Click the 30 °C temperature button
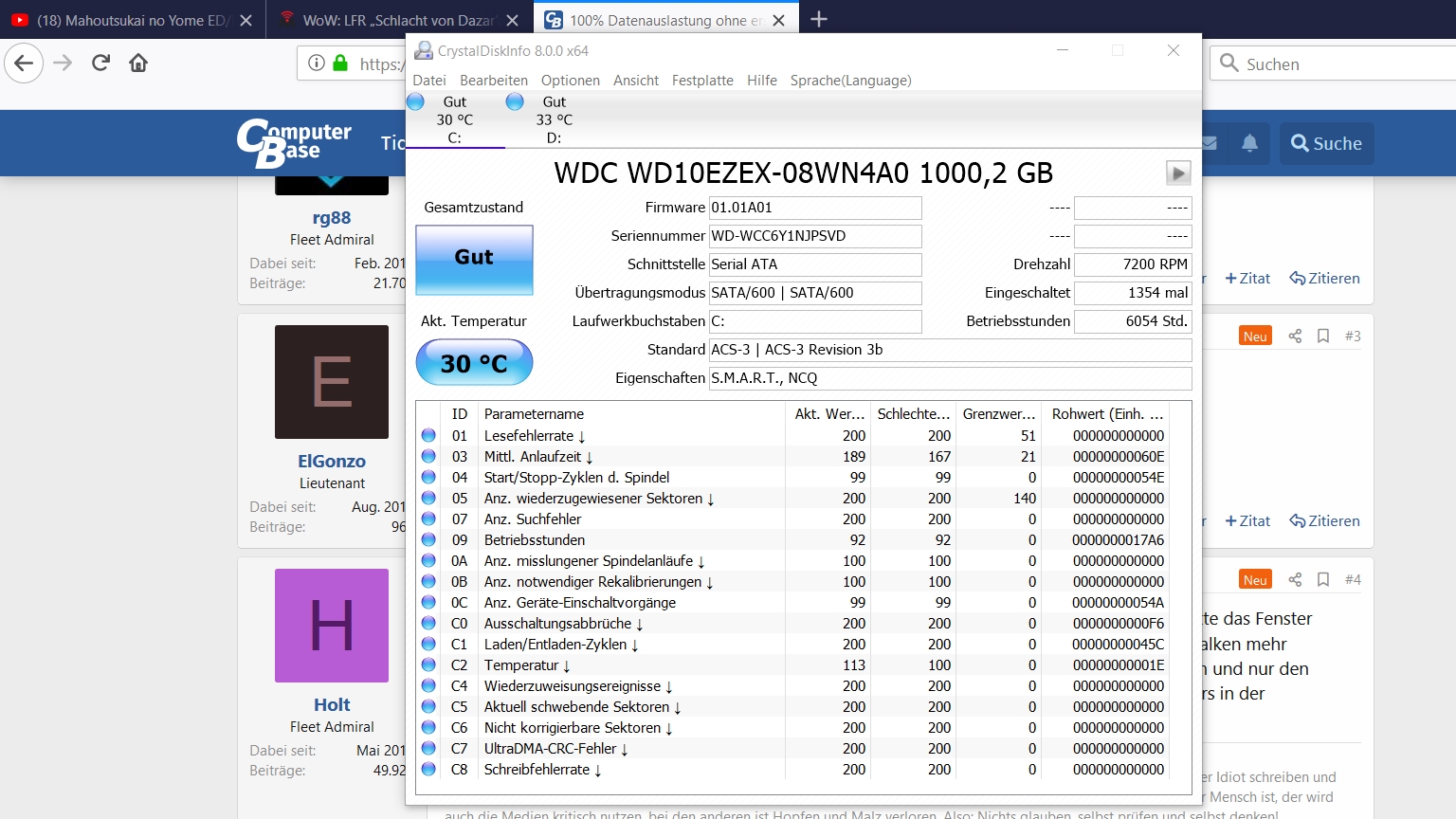Image resolution: width=1456 pixels, height=819 pixels. pyautogui.click(x=474, y=362)
